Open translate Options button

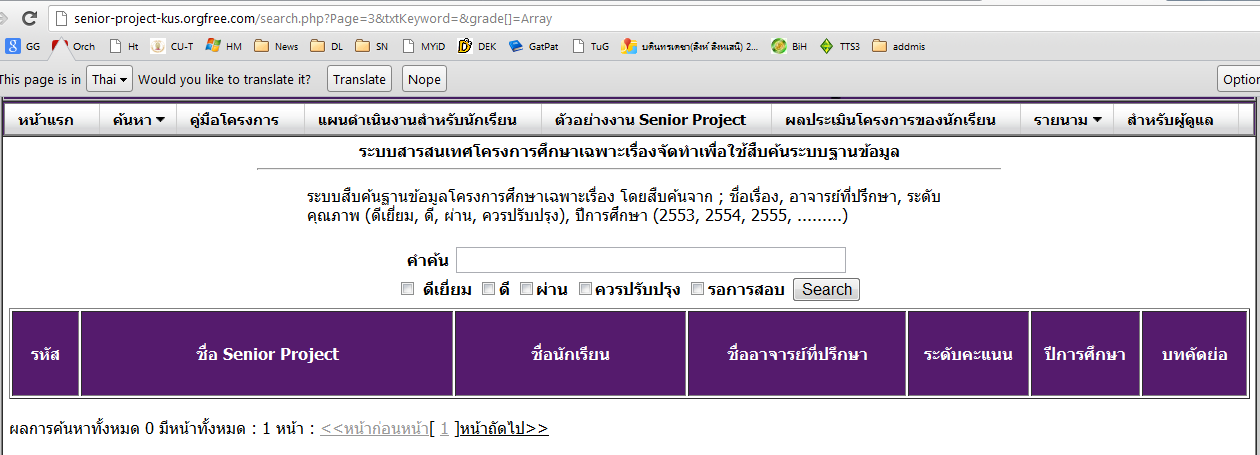coord(1239,79)
